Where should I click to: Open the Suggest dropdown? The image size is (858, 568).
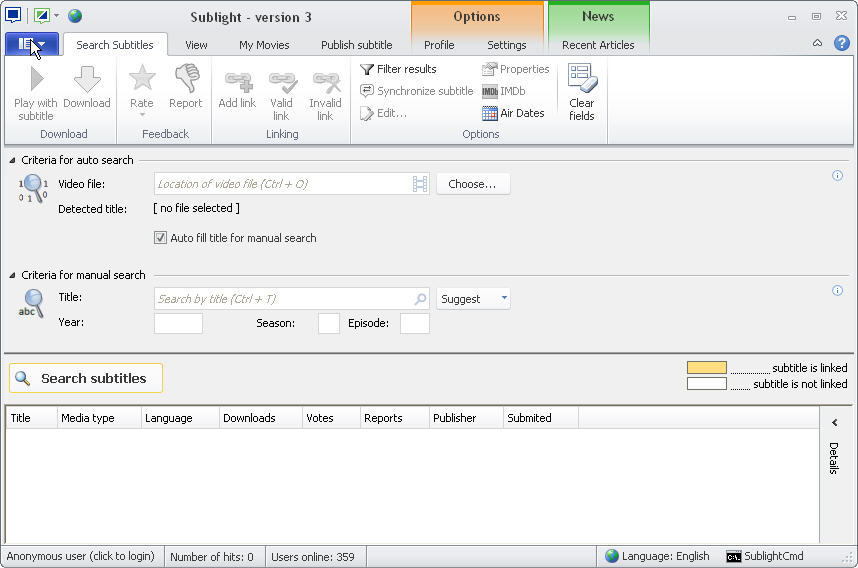tap(473, 299)
